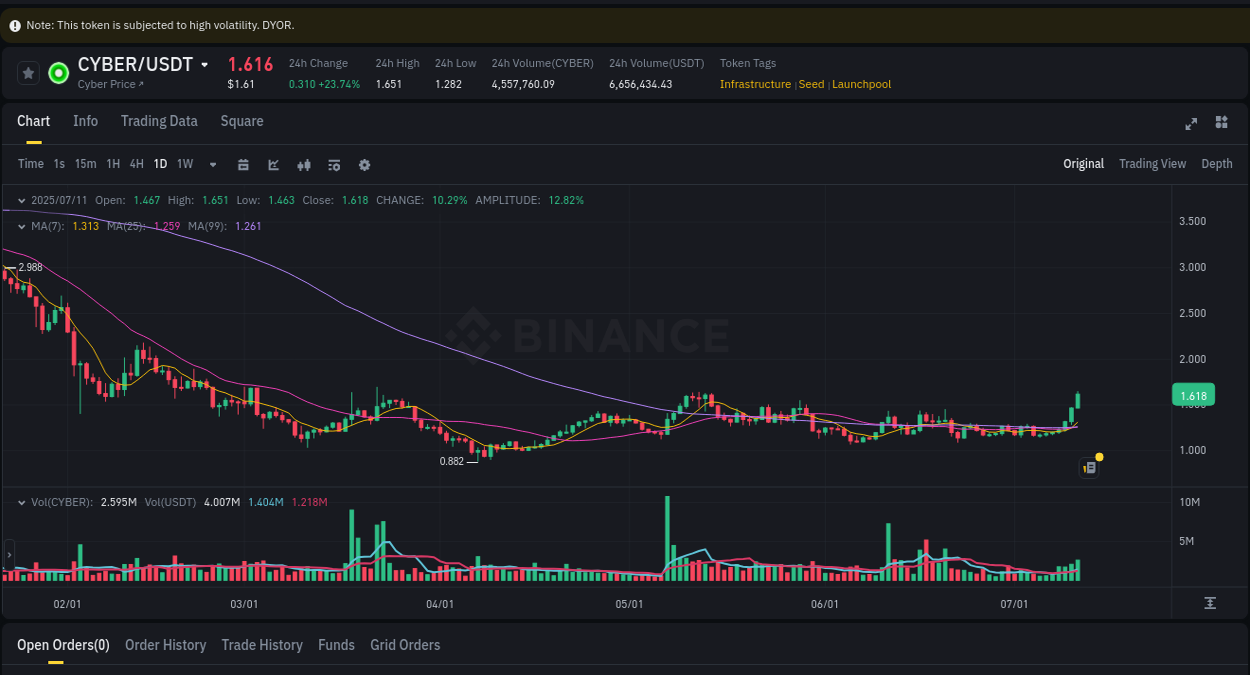Click the chart screenshot icon near the price

click(1089, 467)
